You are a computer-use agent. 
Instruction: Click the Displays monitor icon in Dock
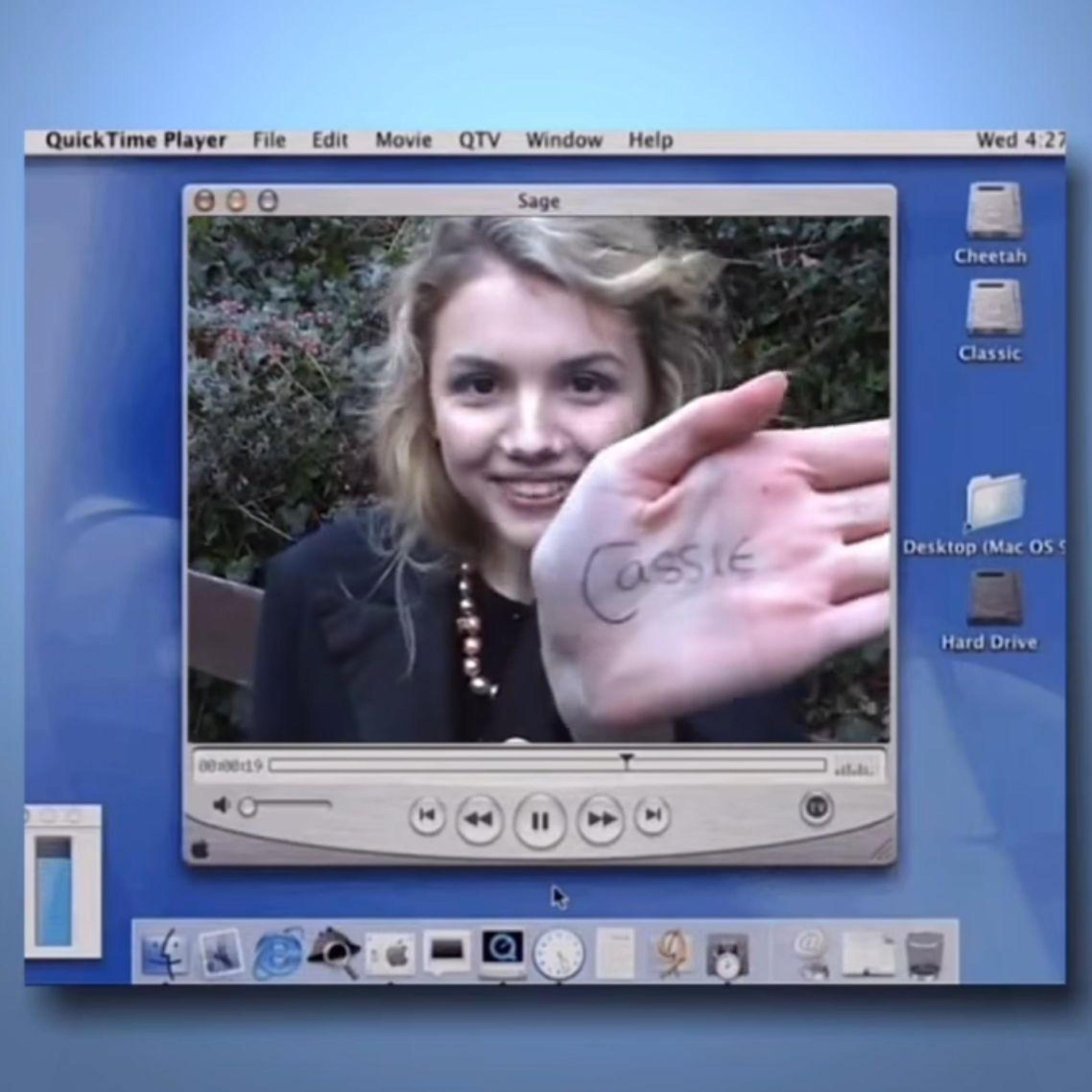pyautogui.click(x=447, y=952)
